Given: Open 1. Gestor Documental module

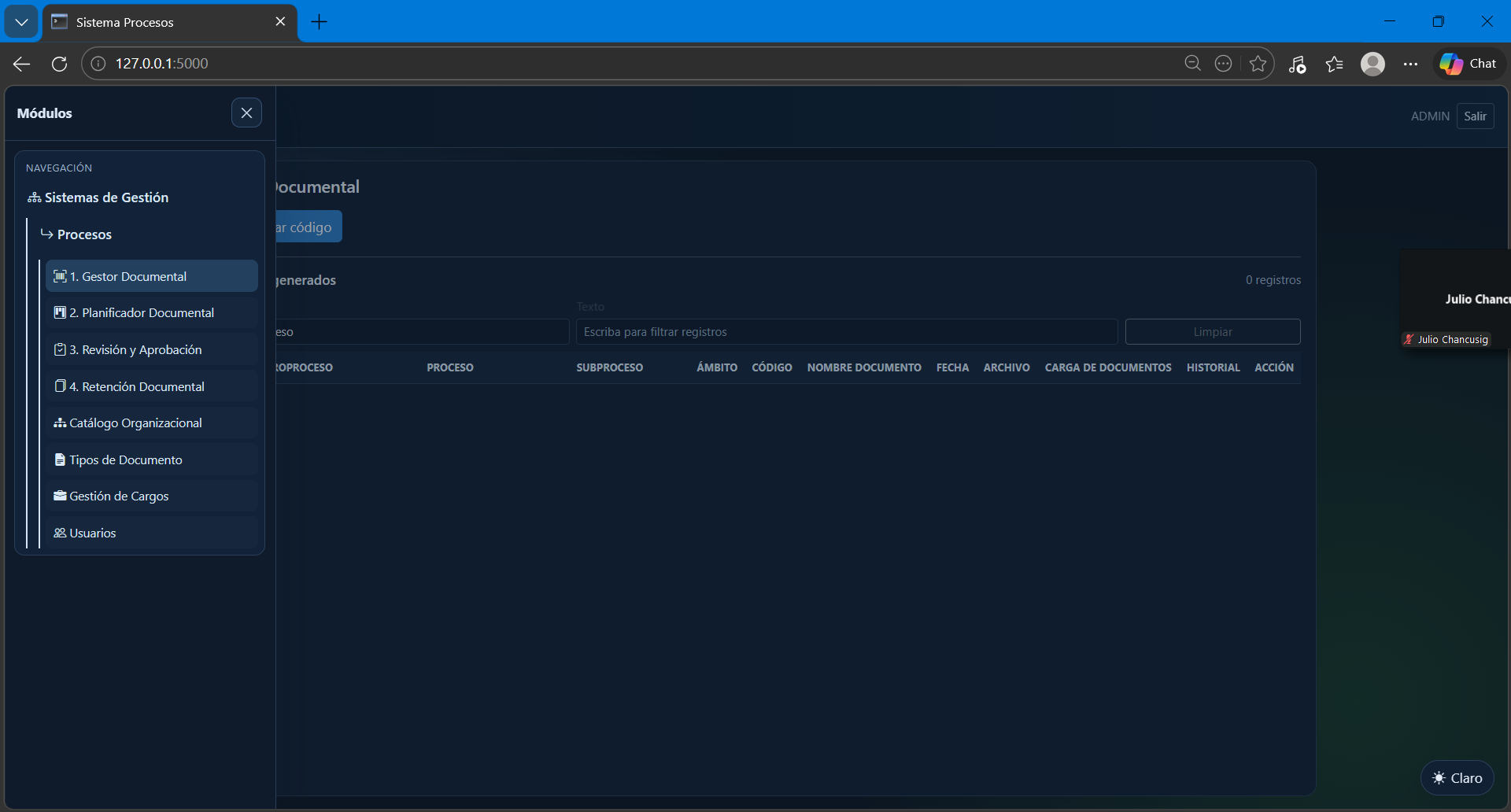Looking at the screenshot, I should click(152, 276).
